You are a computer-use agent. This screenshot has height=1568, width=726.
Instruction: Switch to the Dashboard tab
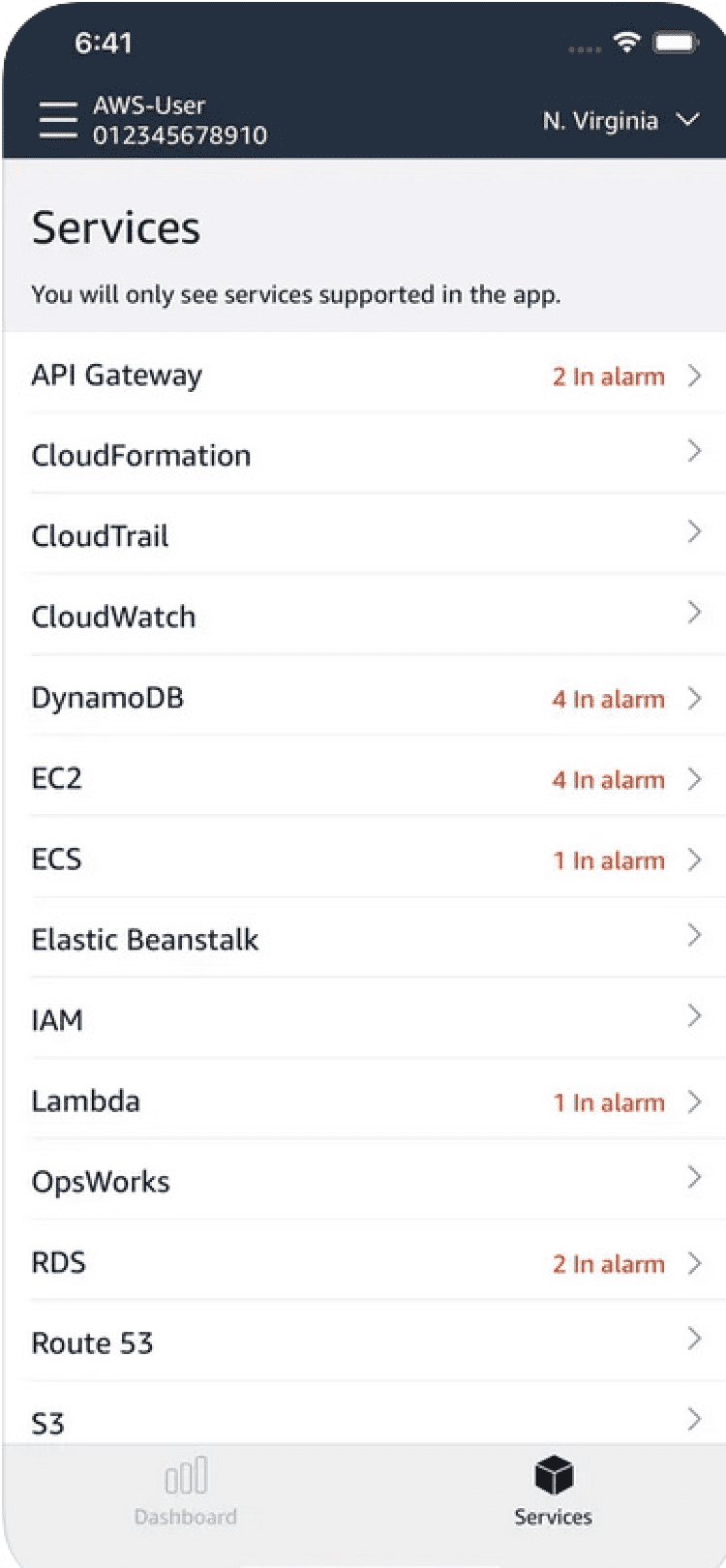(185, 1516)
